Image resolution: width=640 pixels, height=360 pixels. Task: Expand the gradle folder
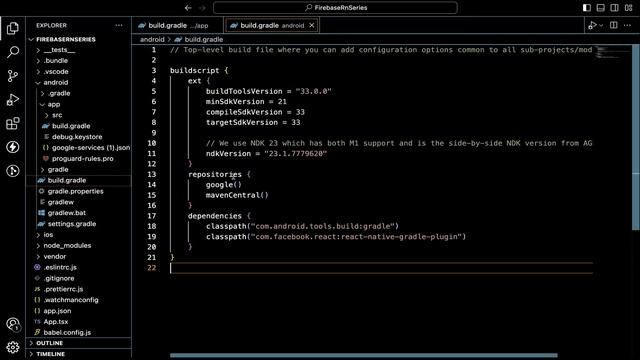tap(78, 169)
